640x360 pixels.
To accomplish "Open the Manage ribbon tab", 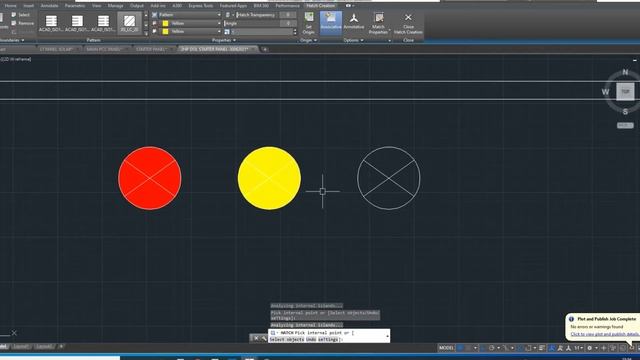I will pyautogui.click(x=116, y=6).
